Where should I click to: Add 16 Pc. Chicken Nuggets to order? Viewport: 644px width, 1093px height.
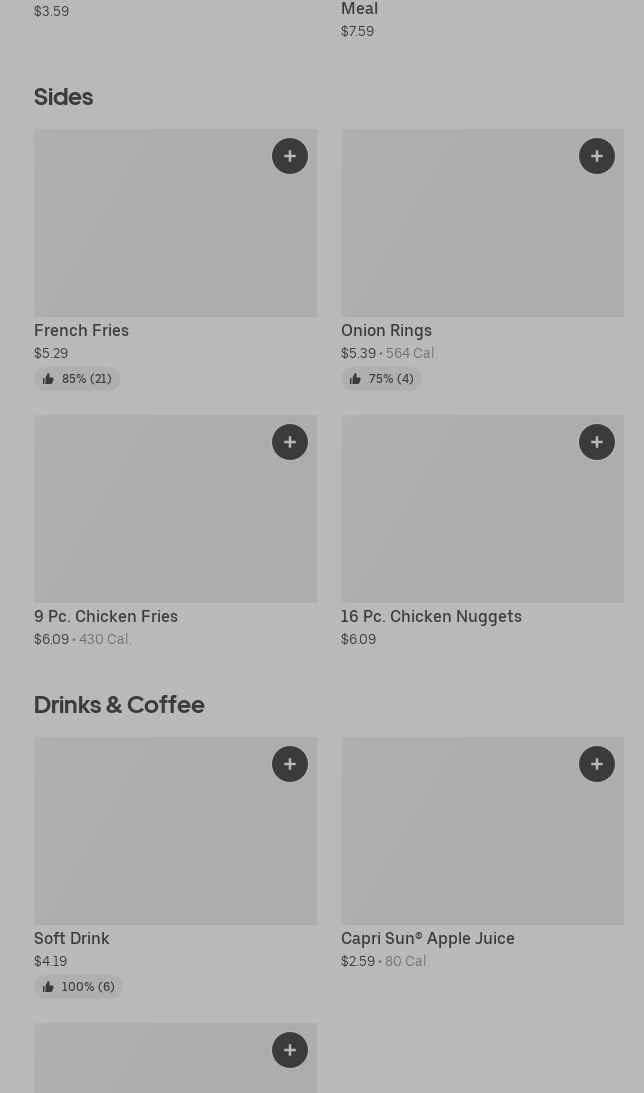(x=597, y=442)
